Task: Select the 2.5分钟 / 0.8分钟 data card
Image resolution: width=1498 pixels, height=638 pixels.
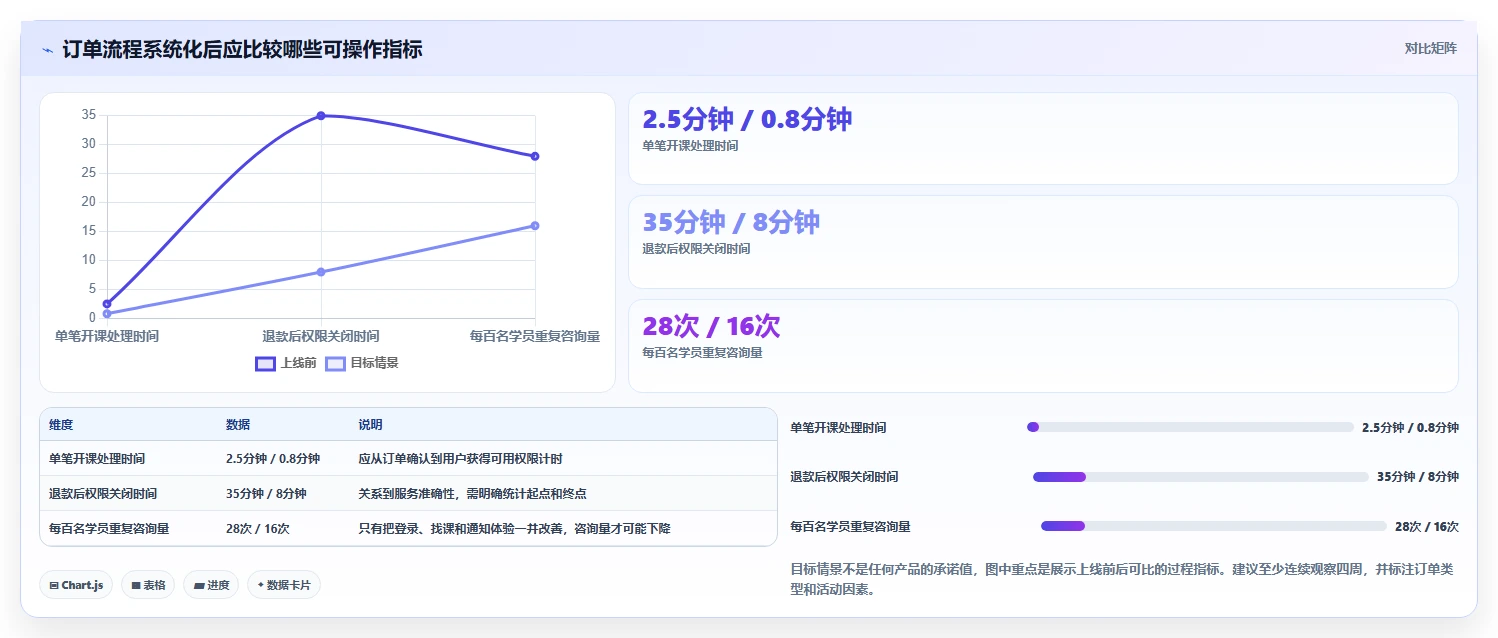Action: pos(1043,139)
